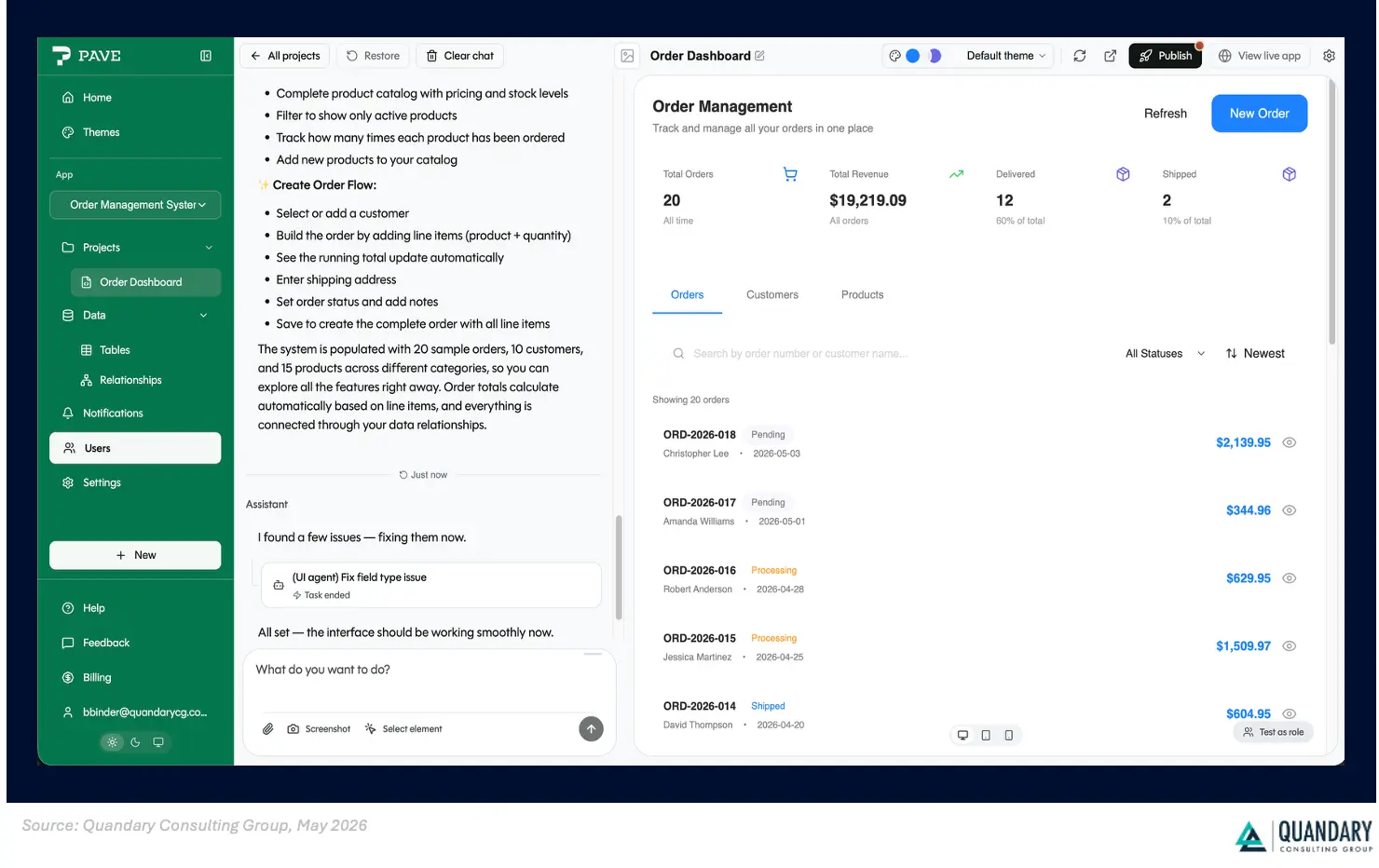Open the gear settings icon at top right
Screen dimensions: 1379x868
coord(1329,56)
